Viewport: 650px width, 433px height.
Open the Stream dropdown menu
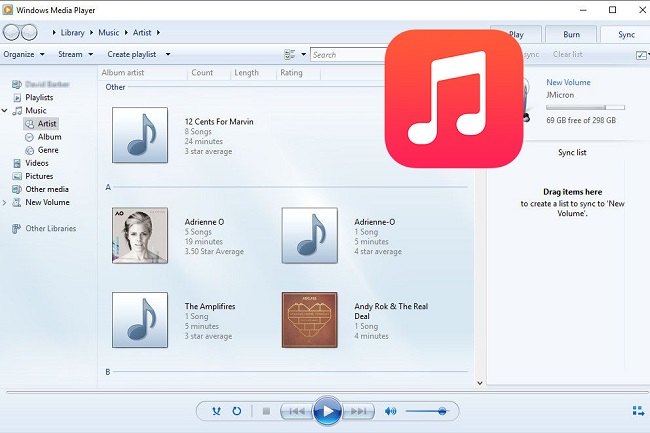pyautogui.click(x=75, y=54)
